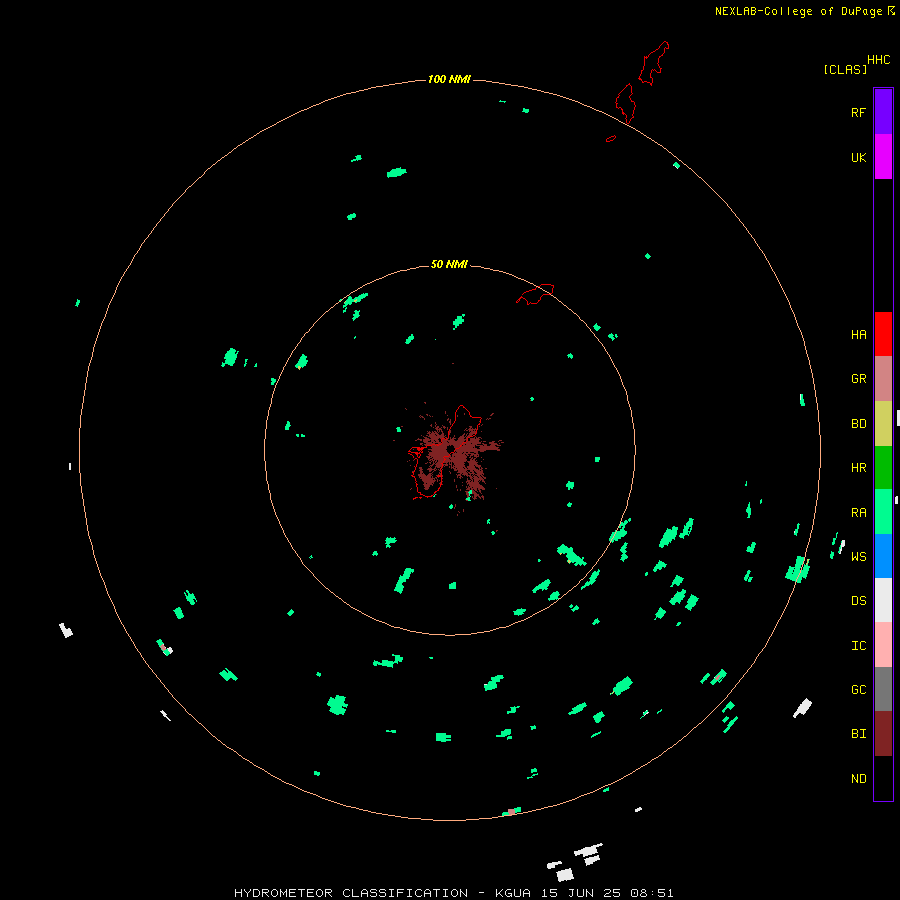Image resolution: width=900 pixels, height=900 pixels.
Task: Click the magenta UK legend color swatch
Action: pos(883,157)
